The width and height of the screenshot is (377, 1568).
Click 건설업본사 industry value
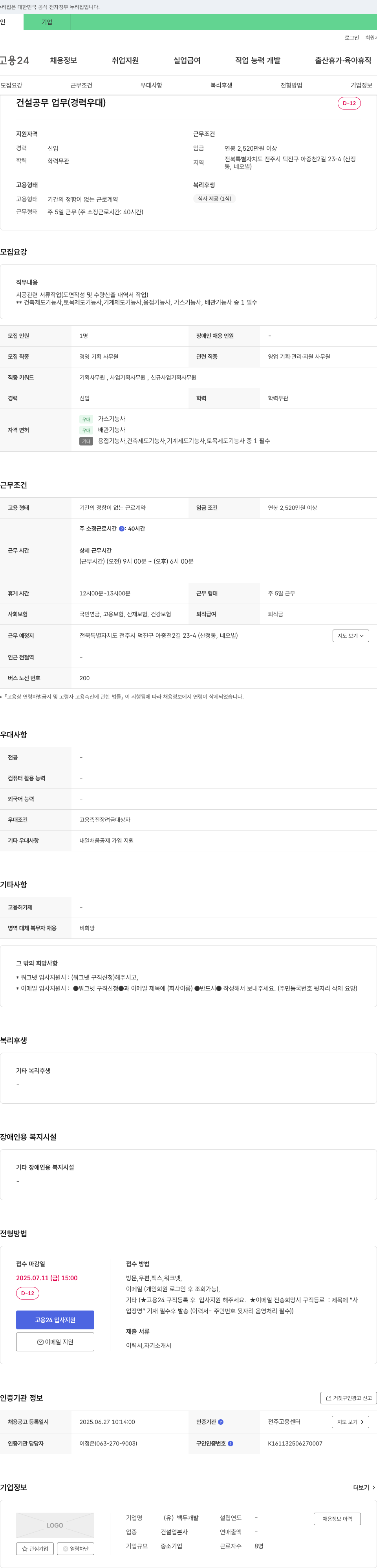pyautogui.click(x=174, y=1531)
